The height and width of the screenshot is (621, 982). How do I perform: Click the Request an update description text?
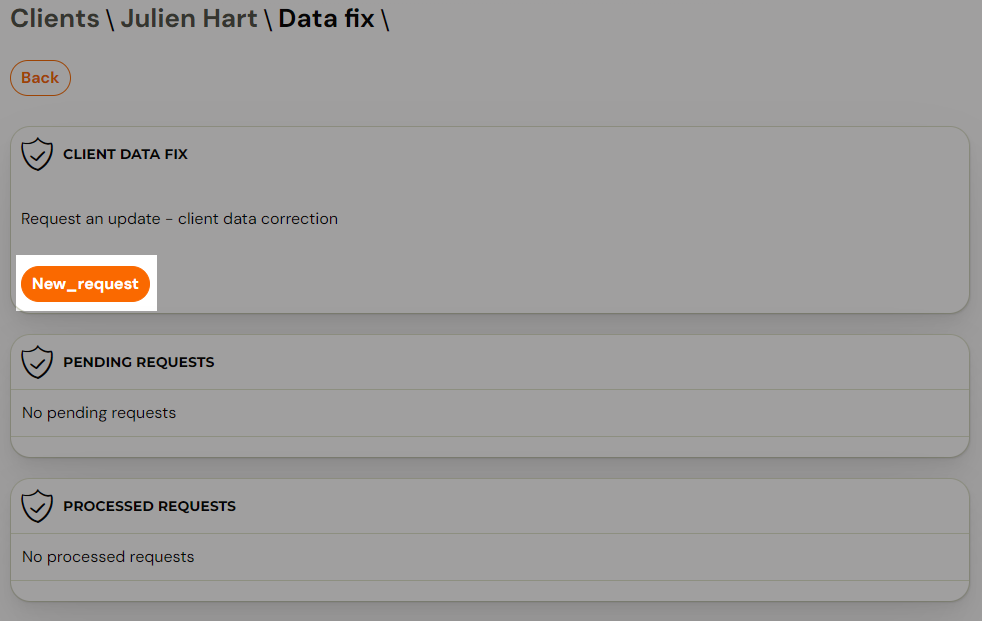(x=179, y=218)
